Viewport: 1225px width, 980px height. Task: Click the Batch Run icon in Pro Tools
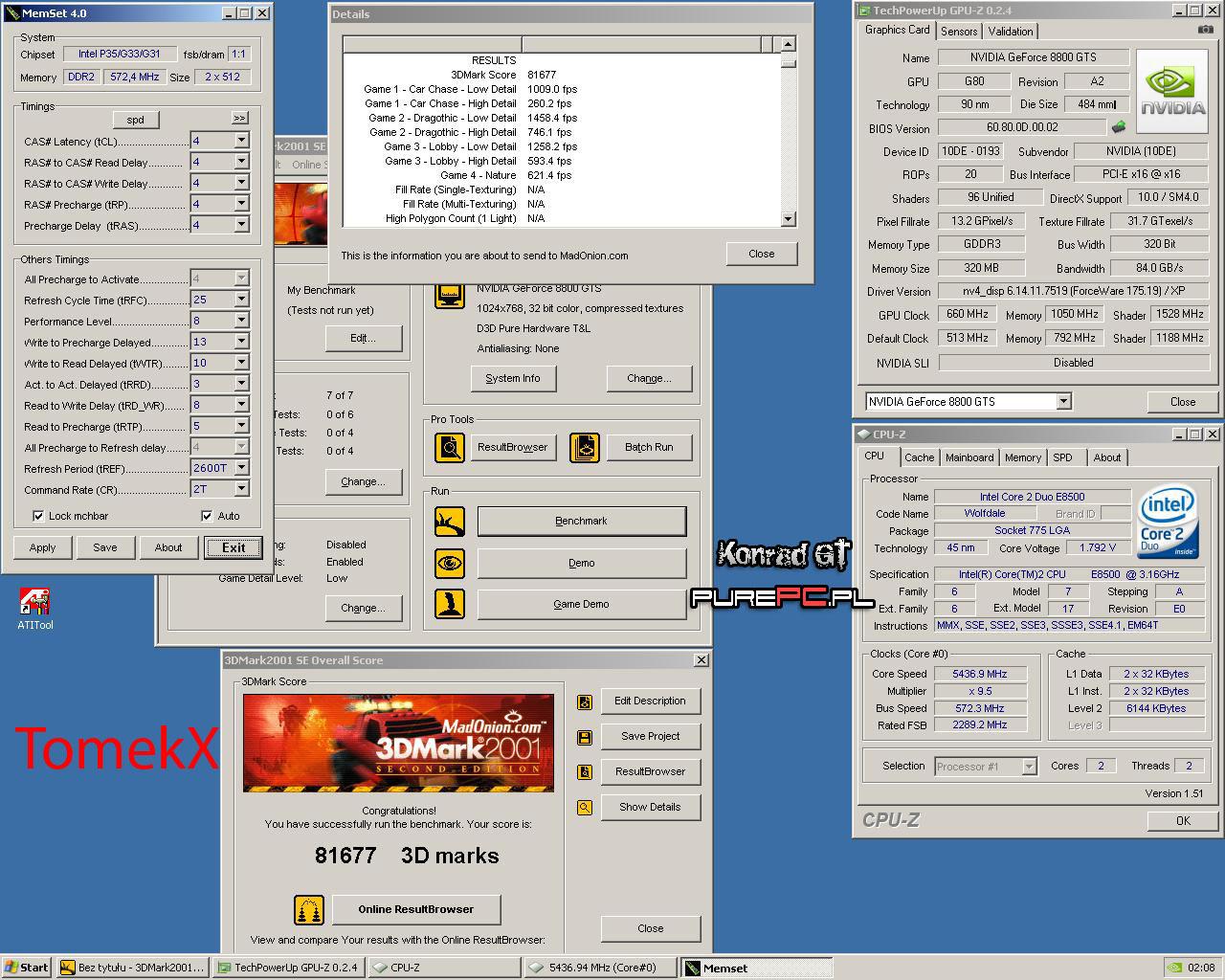pos(585,447)
